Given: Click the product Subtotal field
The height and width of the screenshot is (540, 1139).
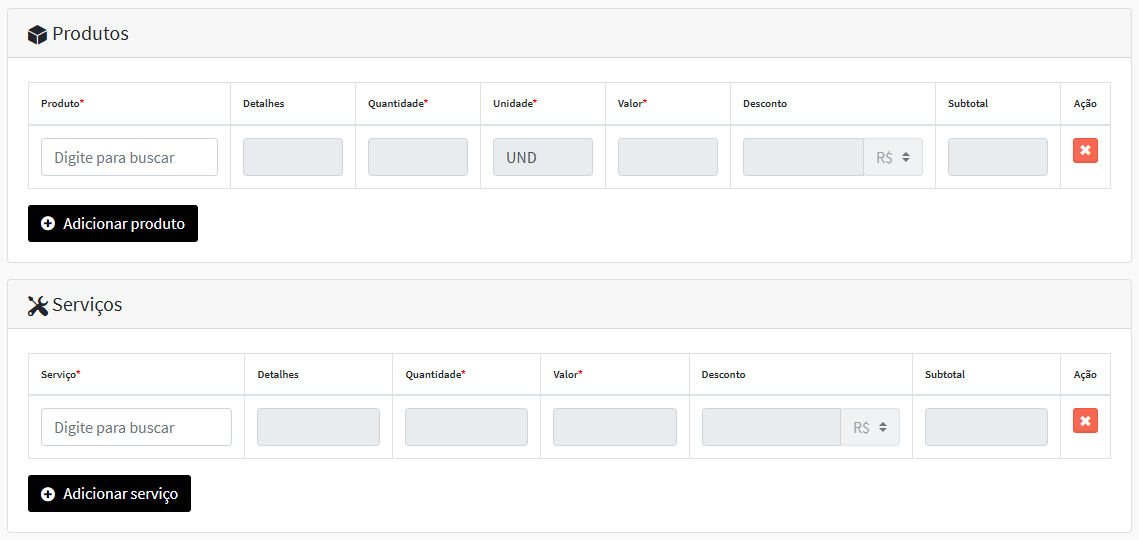Looking at the screenshot, I should tap(998, 157).
